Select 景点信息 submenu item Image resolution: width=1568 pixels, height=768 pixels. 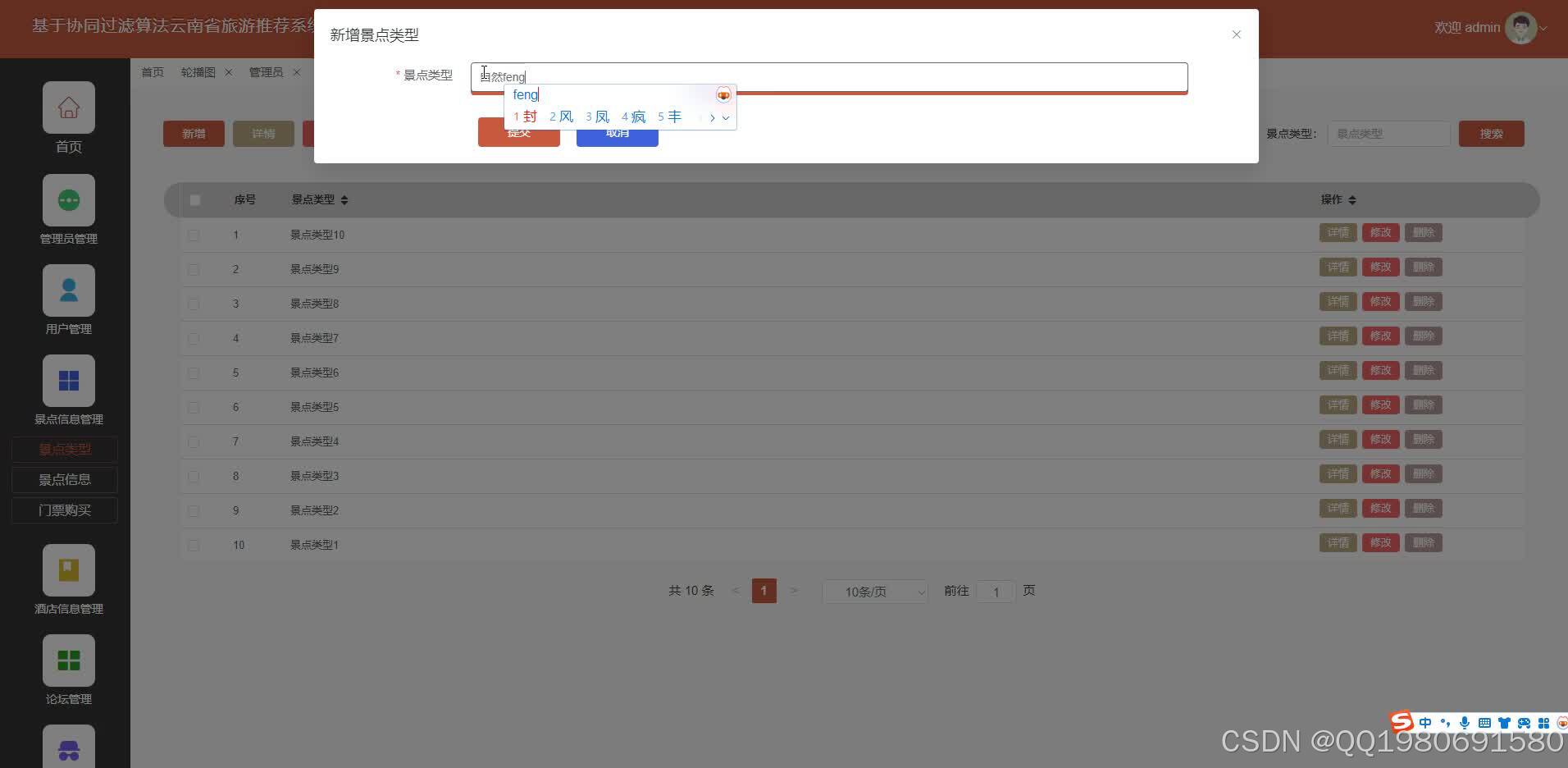click(x=65, y=479)
